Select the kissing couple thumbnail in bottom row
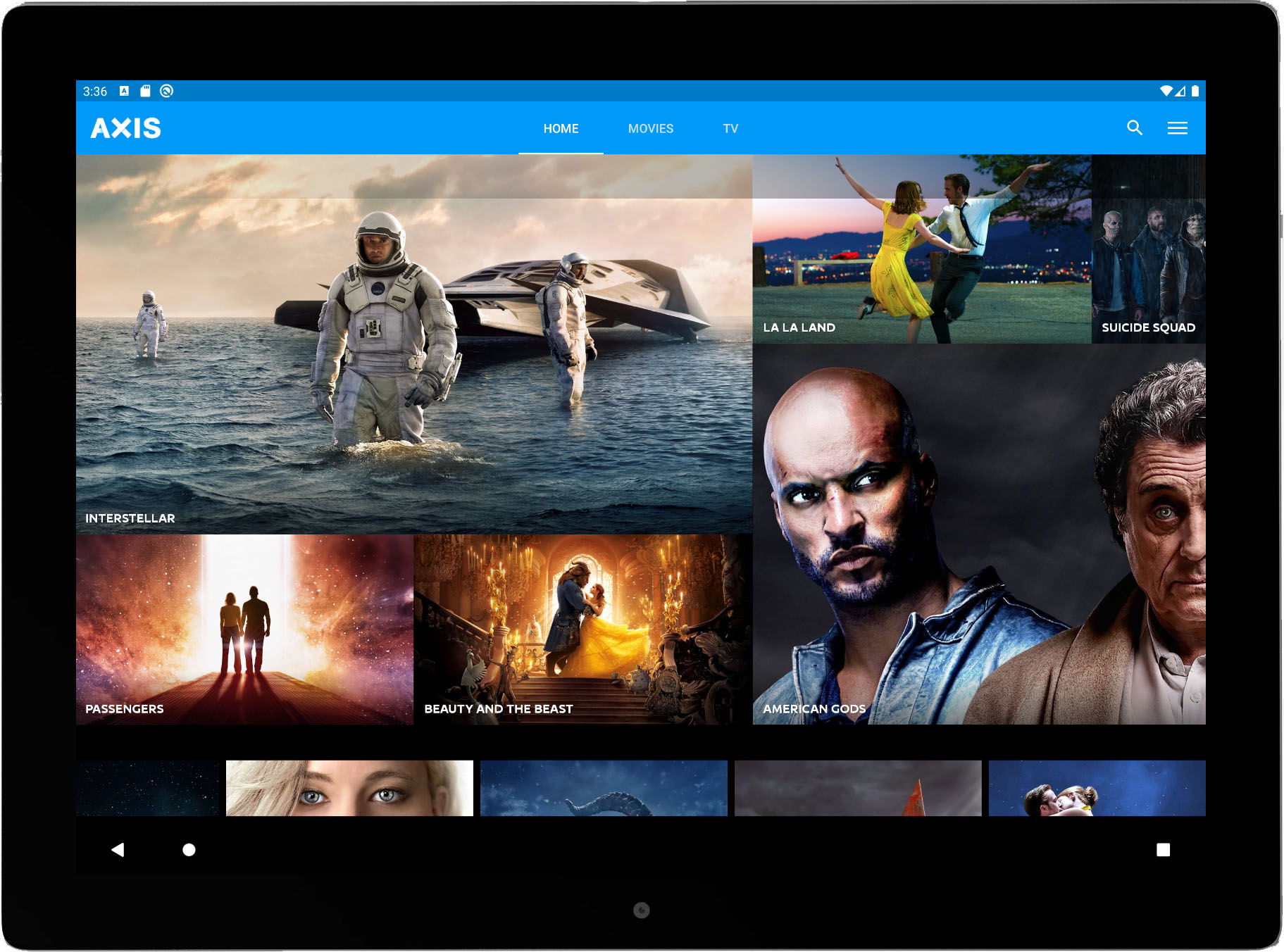1284x952 pixels. point(1097,788)
